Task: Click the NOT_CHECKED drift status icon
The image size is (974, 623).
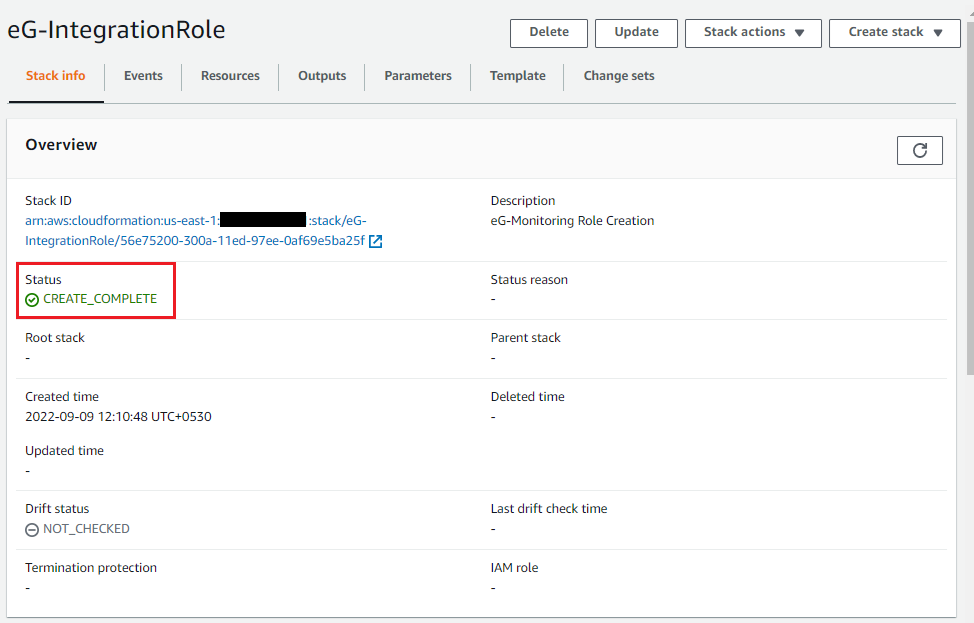Action: (x=32, y=529)
